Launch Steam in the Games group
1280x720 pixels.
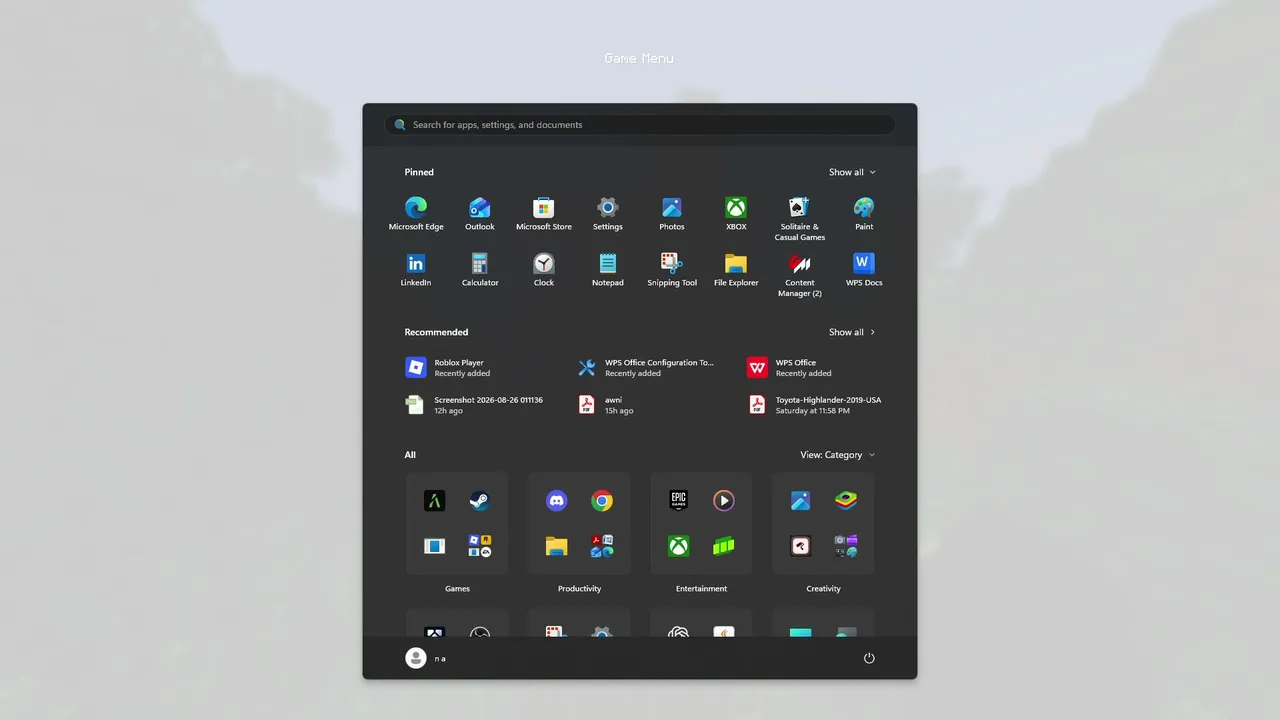[480, 501]
